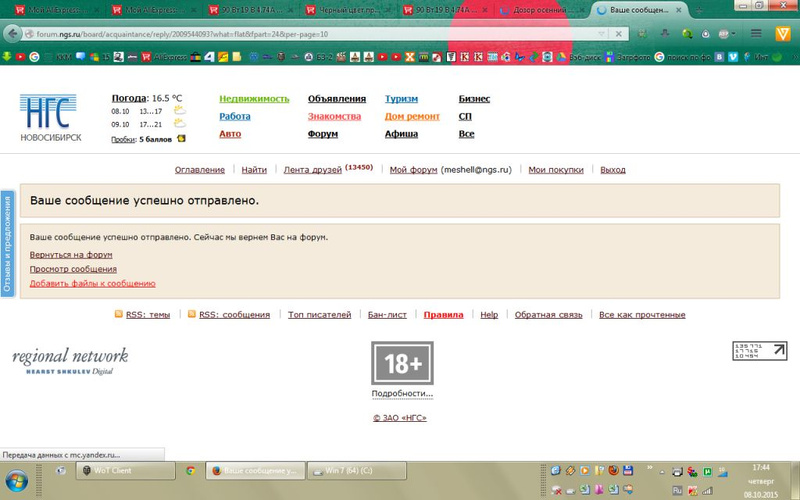Expand the Подробности... age rating details

click(402, 394)
